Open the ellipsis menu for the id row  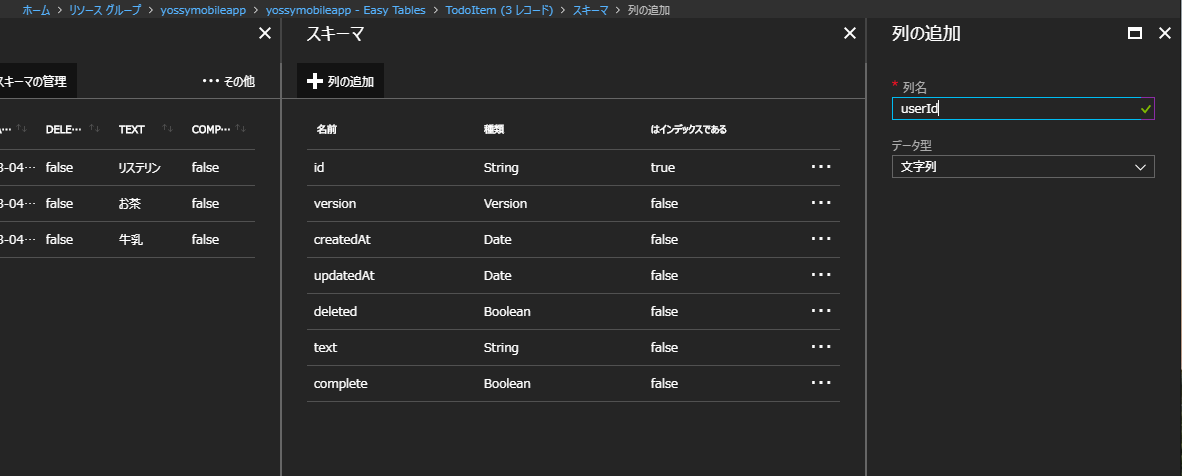coord(821,167)
